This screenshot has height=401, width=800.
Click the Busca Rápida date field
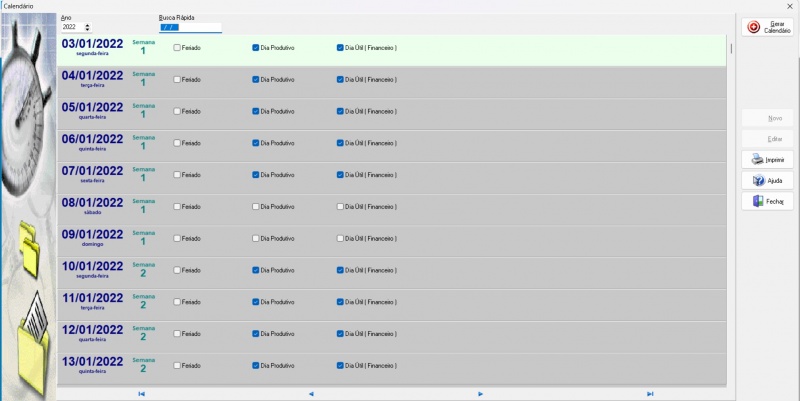[190, 28]
